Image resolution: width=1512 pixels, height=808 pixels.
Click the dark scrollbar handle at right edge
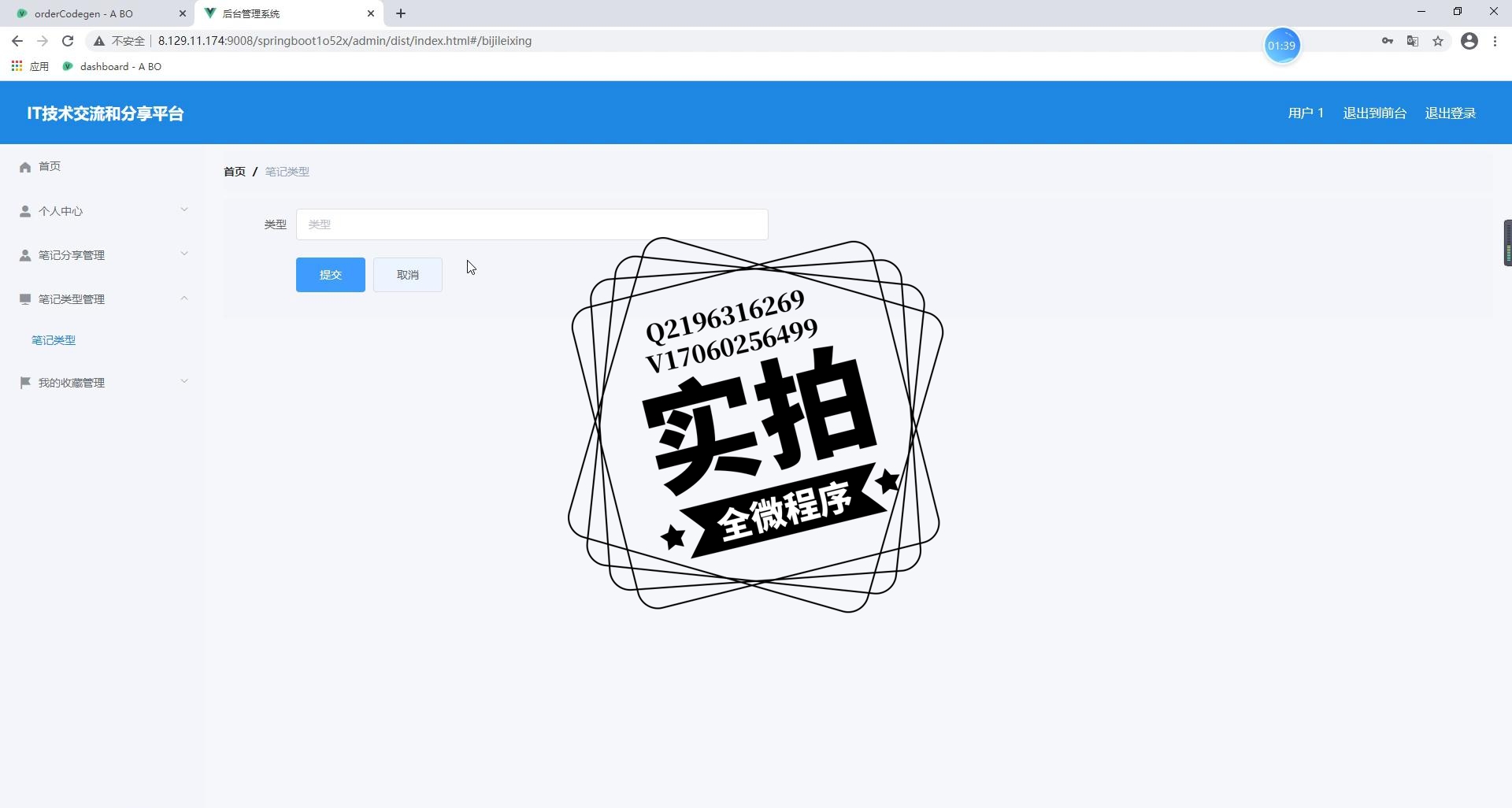(1507, 243)
